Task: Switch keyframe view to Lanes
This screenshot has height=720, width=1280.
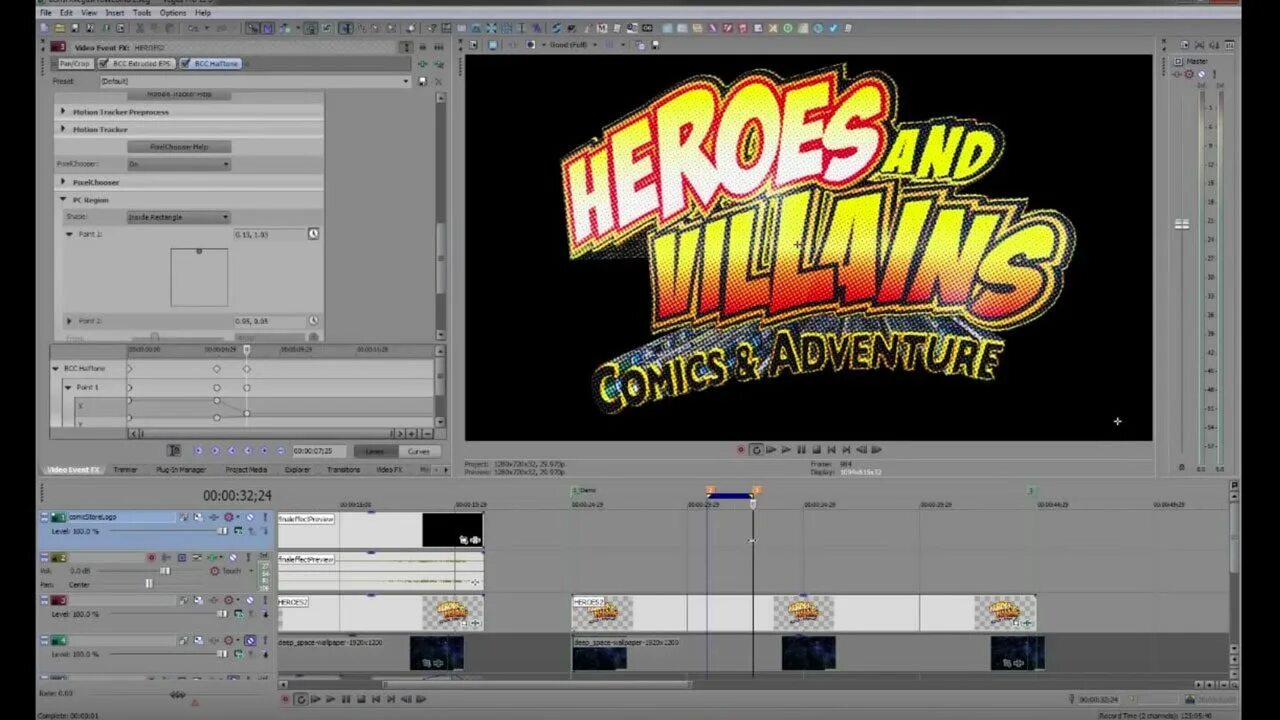Action: pyautogui.click(x=374, y=451)
